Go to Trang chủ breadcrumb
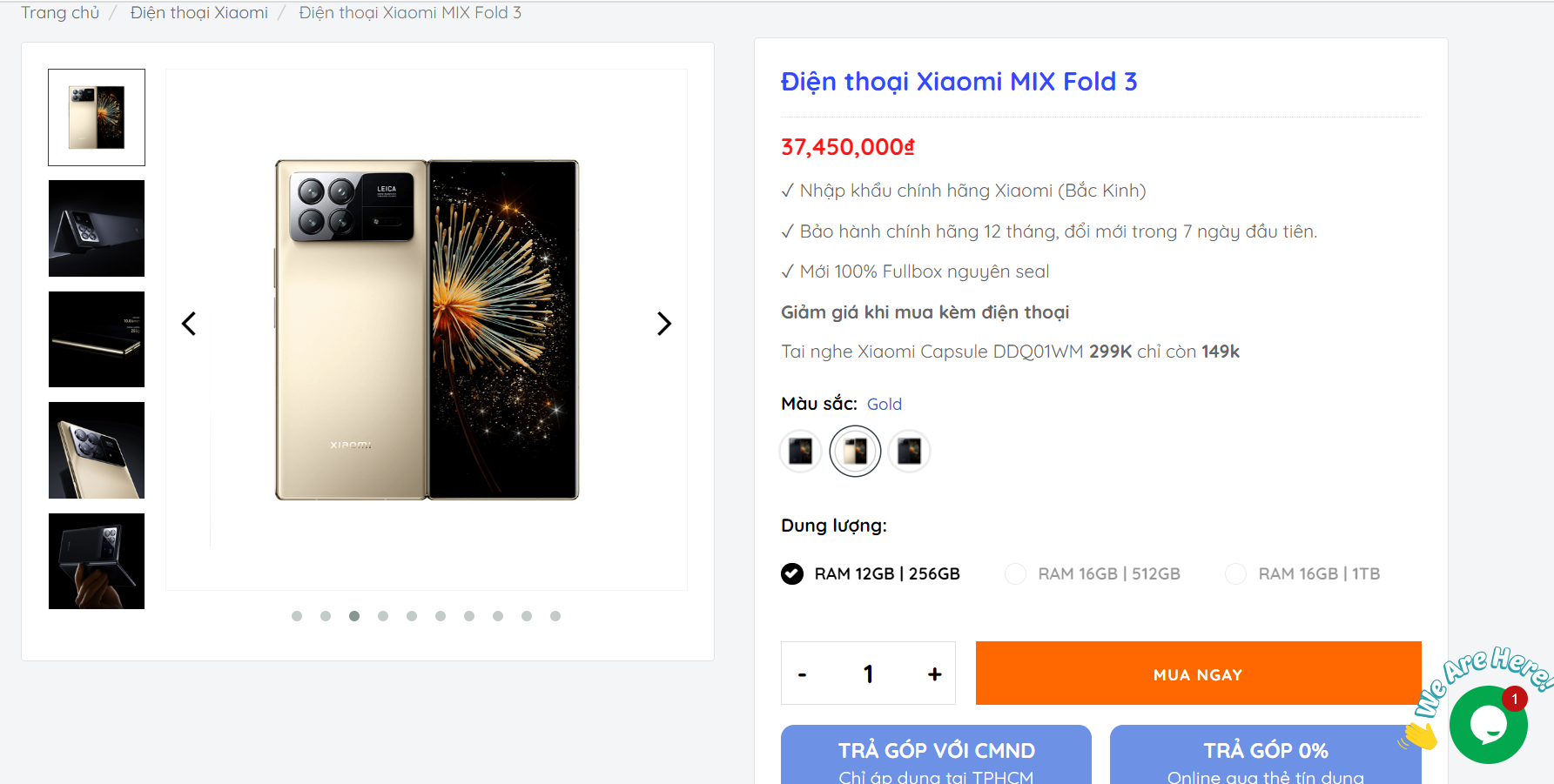The height and width of the screenshot is (784, 1554). pos(60,13)
